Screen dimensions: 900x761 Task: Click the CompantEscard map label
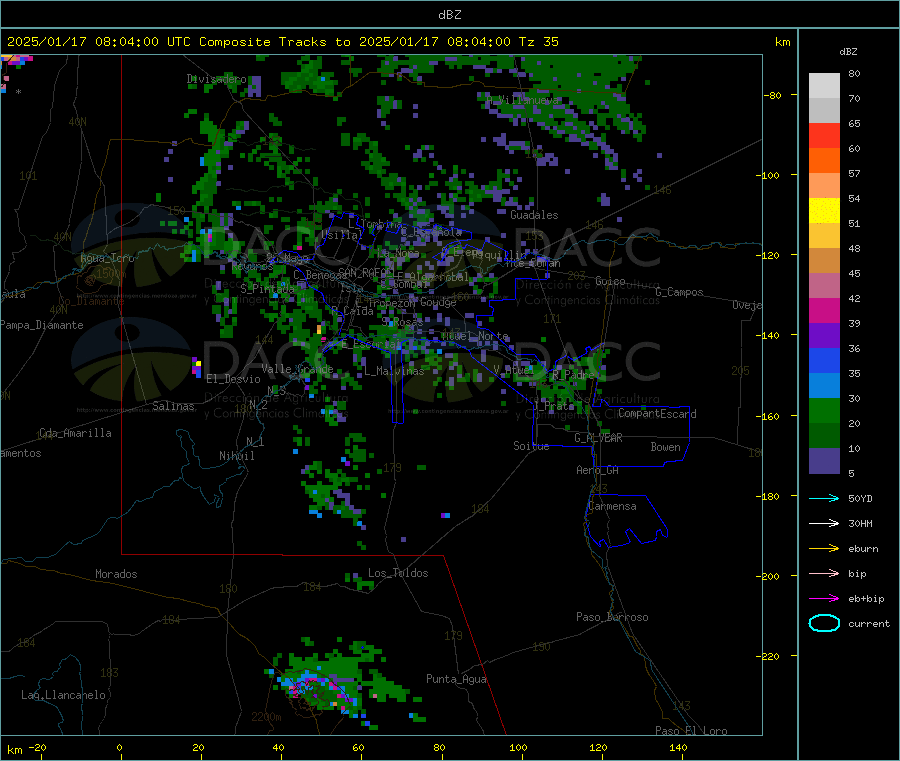point(657,414)
